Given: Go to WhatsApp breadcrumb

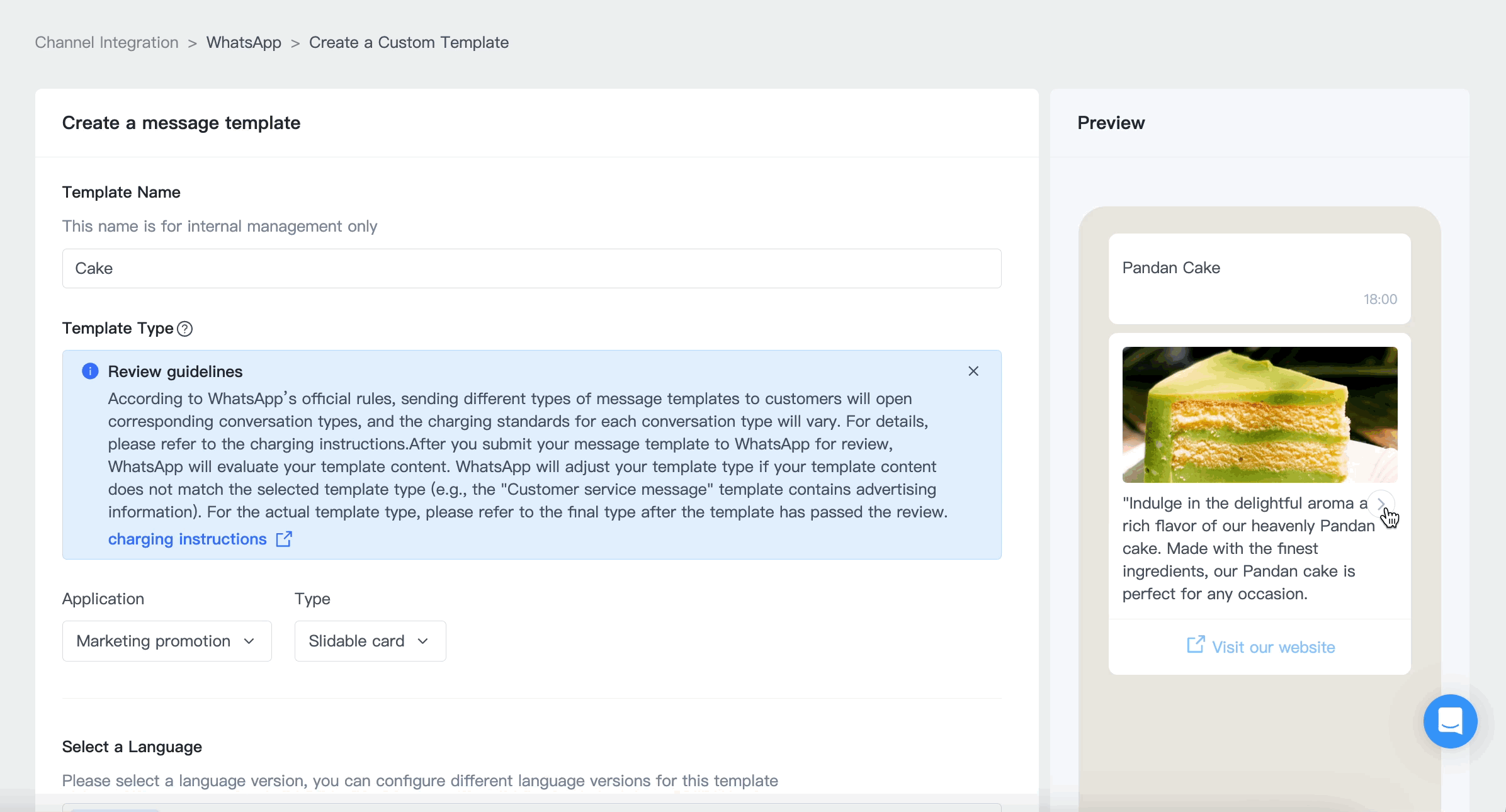Looking at the screenshot, I should click(x=244, y=42).
